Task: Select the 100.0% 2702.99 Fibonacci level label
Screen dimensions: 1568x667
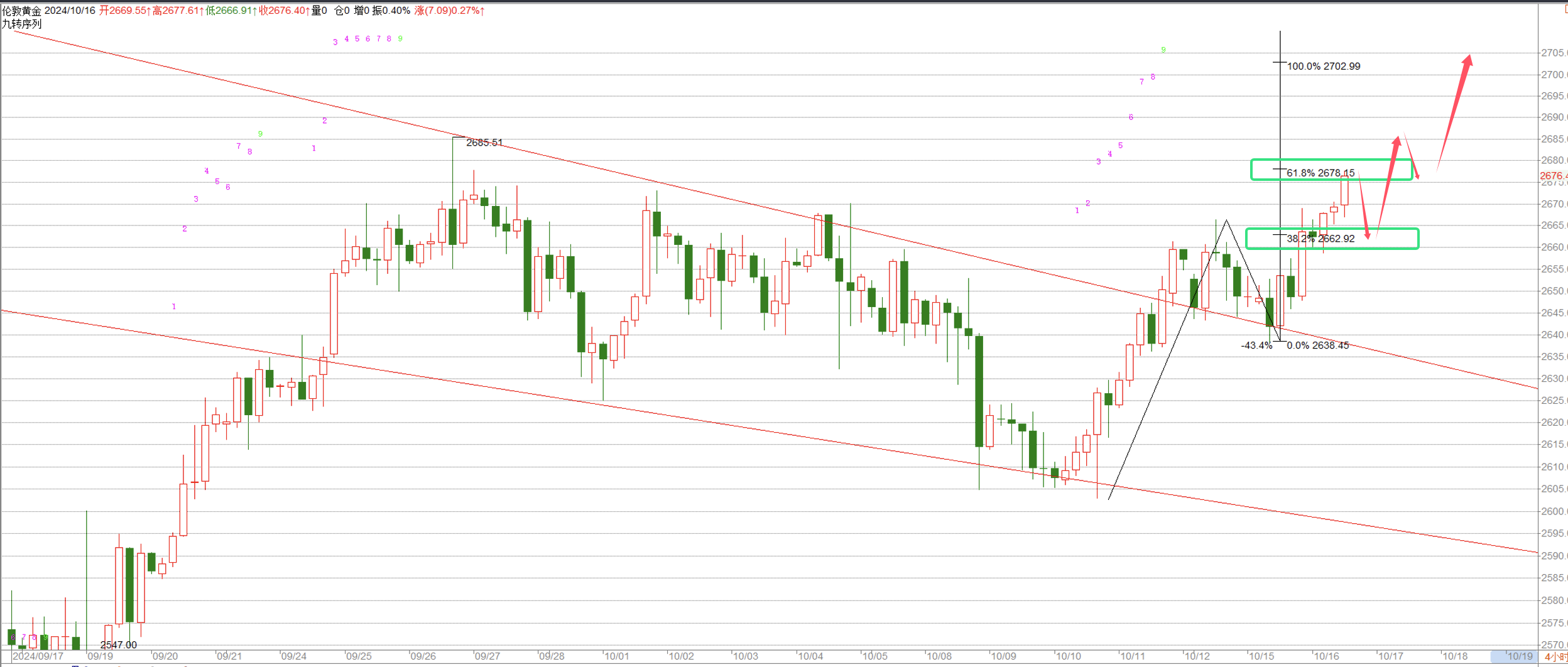Action: pos(1324,66)
